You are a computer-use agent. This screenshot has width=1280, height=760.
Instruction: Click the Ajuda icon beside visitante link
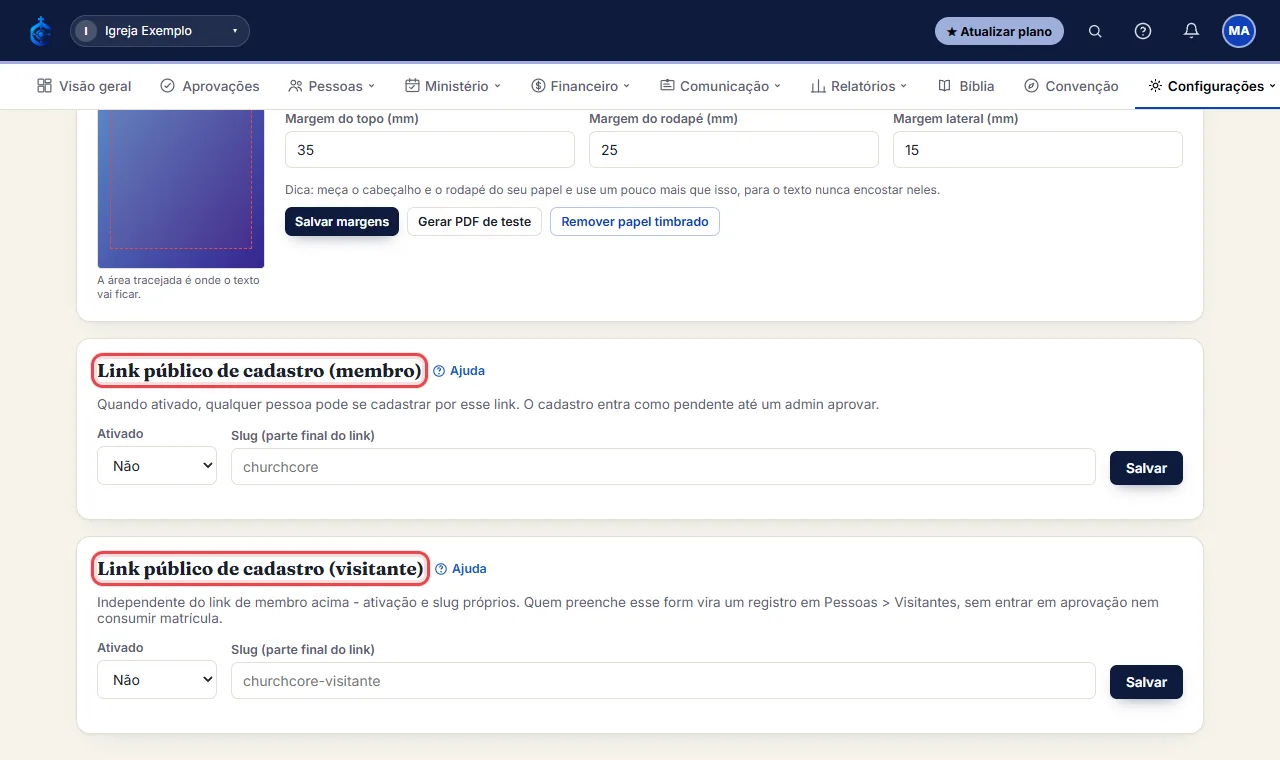pos(441,569)
